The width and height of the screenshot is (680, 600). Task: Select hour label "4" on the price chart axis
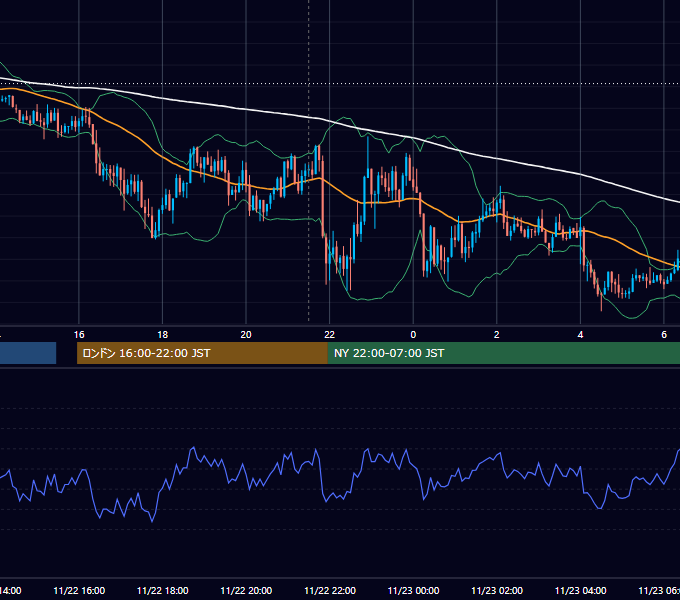pos(580,335)
